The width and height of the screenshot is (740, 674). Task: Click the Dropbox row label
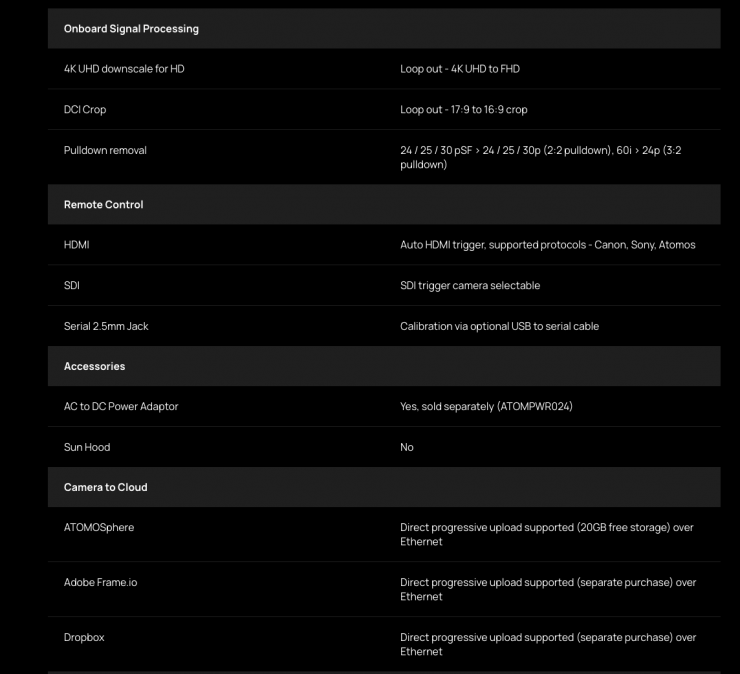coord(84,637)
